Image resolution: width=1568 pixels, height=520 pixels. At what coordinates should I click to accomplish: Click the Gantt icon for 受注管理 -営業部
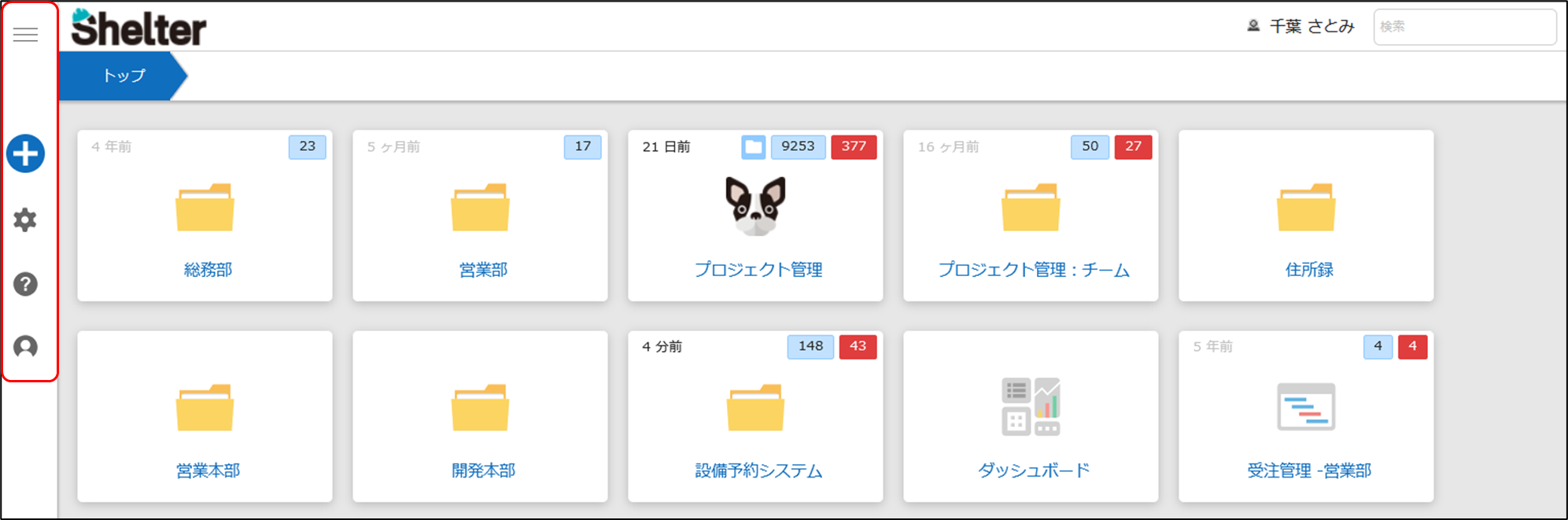(1306, 407)
